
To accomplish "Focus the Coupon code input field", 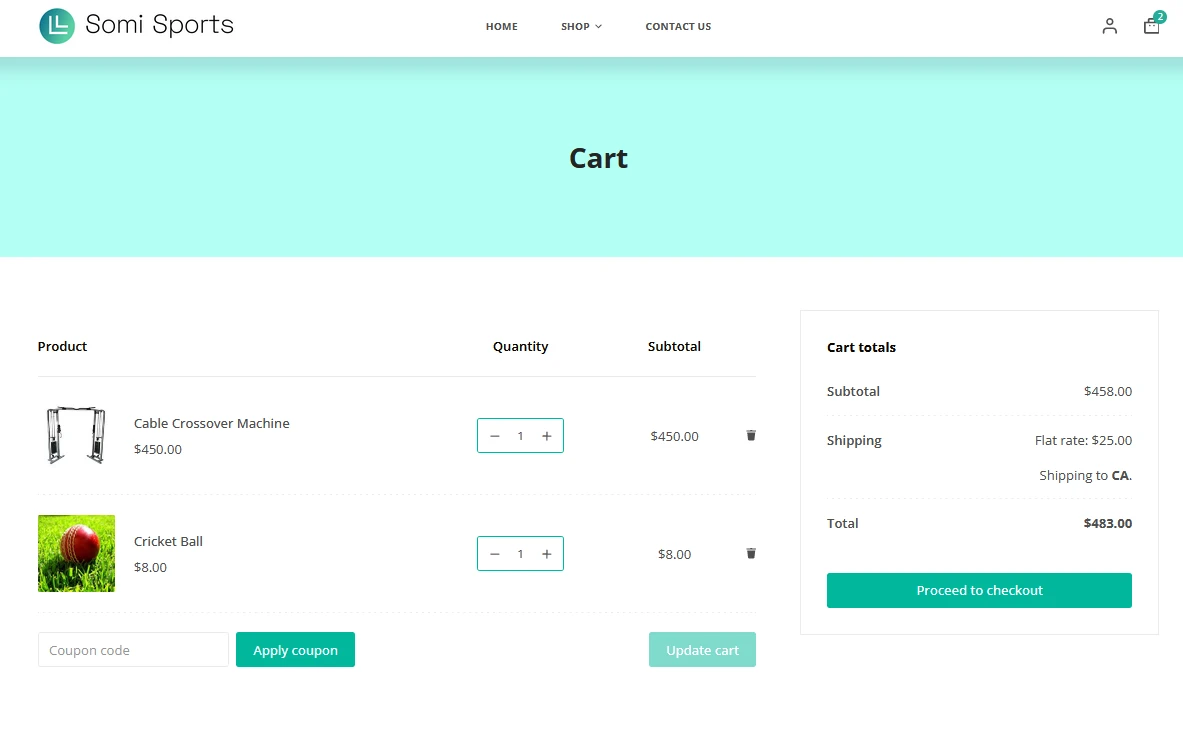I will tap(133, 650).
